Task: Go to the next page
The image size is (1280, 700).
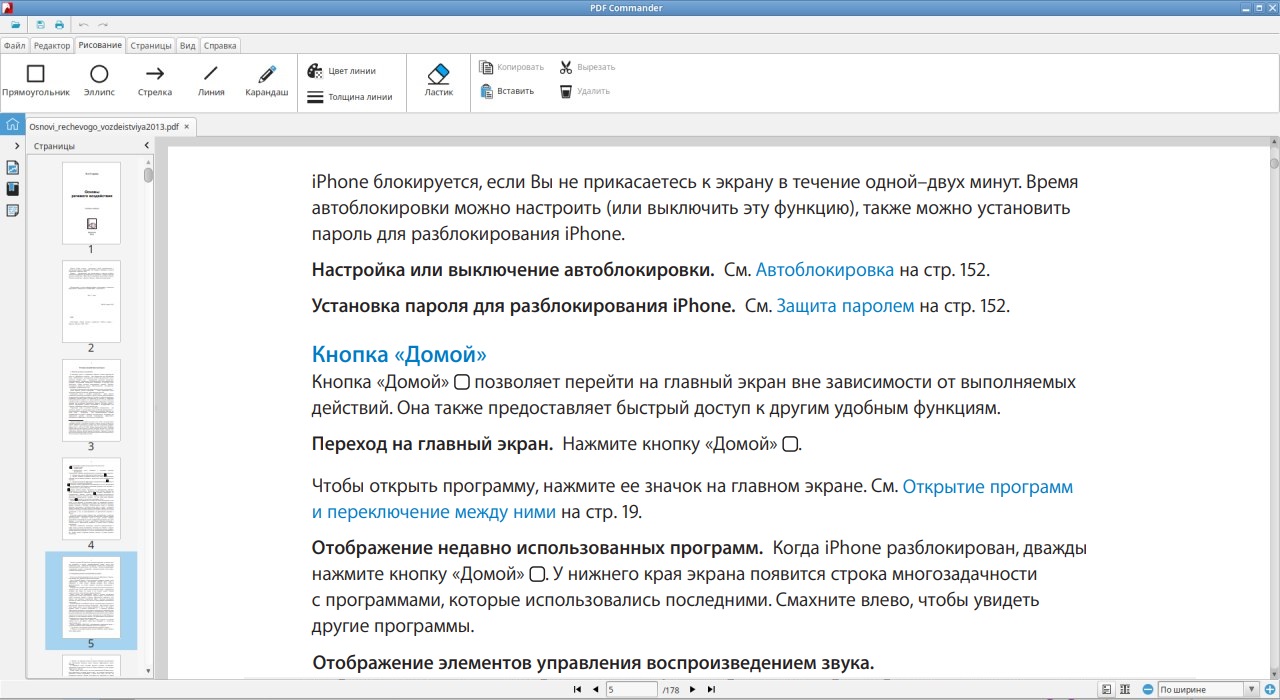Action: pos(692,690)
